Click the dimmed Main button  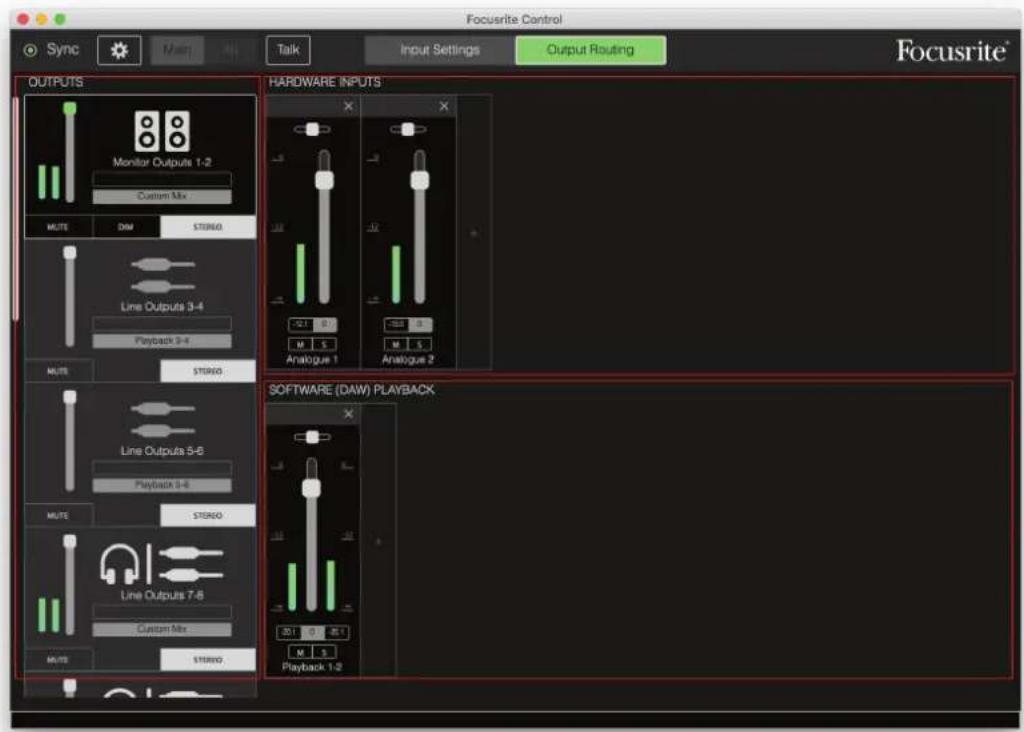coord(177,50)
